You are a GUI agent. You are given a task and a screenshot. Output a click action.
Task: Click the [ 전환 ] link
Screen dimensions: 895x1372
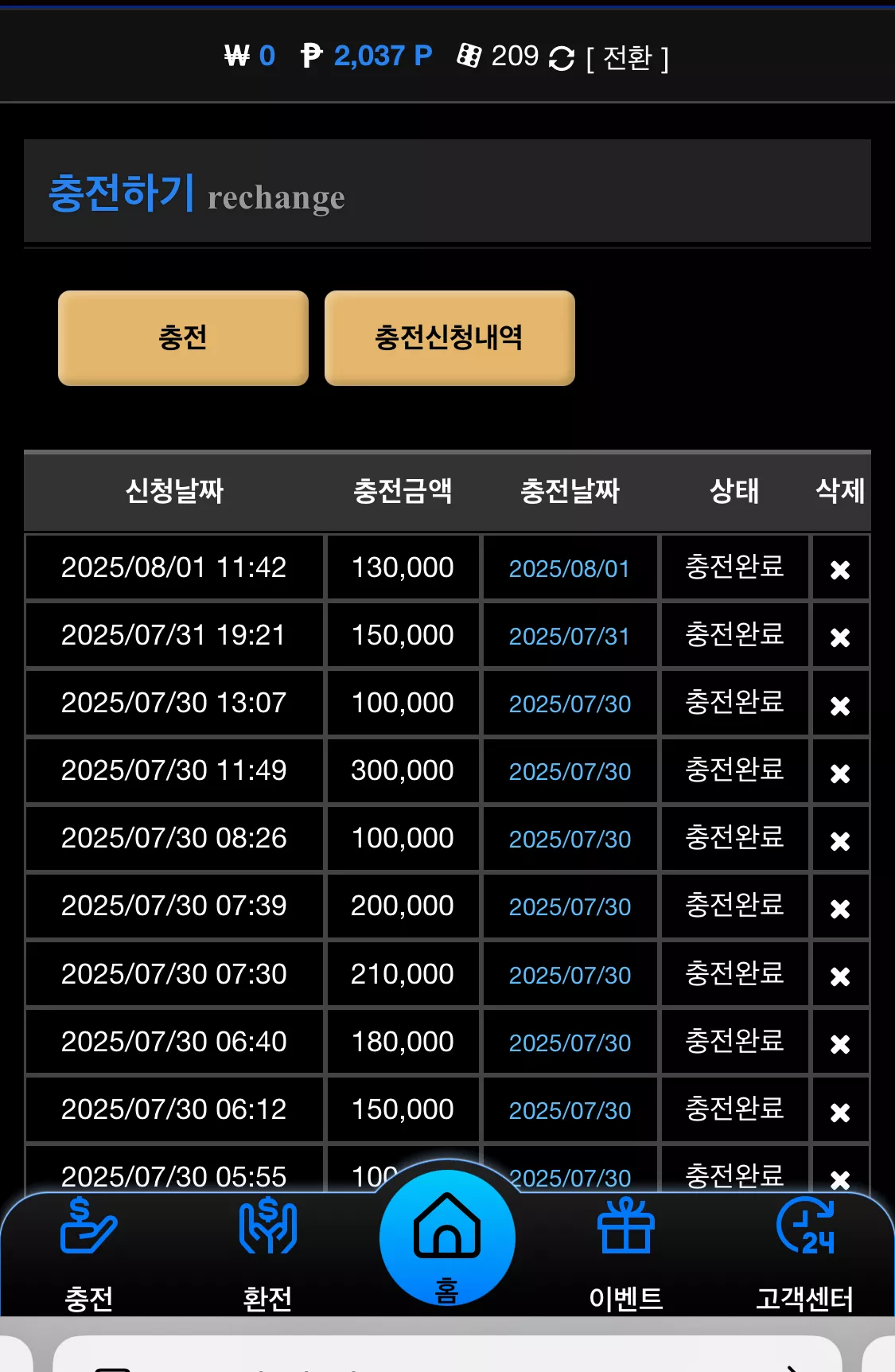tap(628, 57)
